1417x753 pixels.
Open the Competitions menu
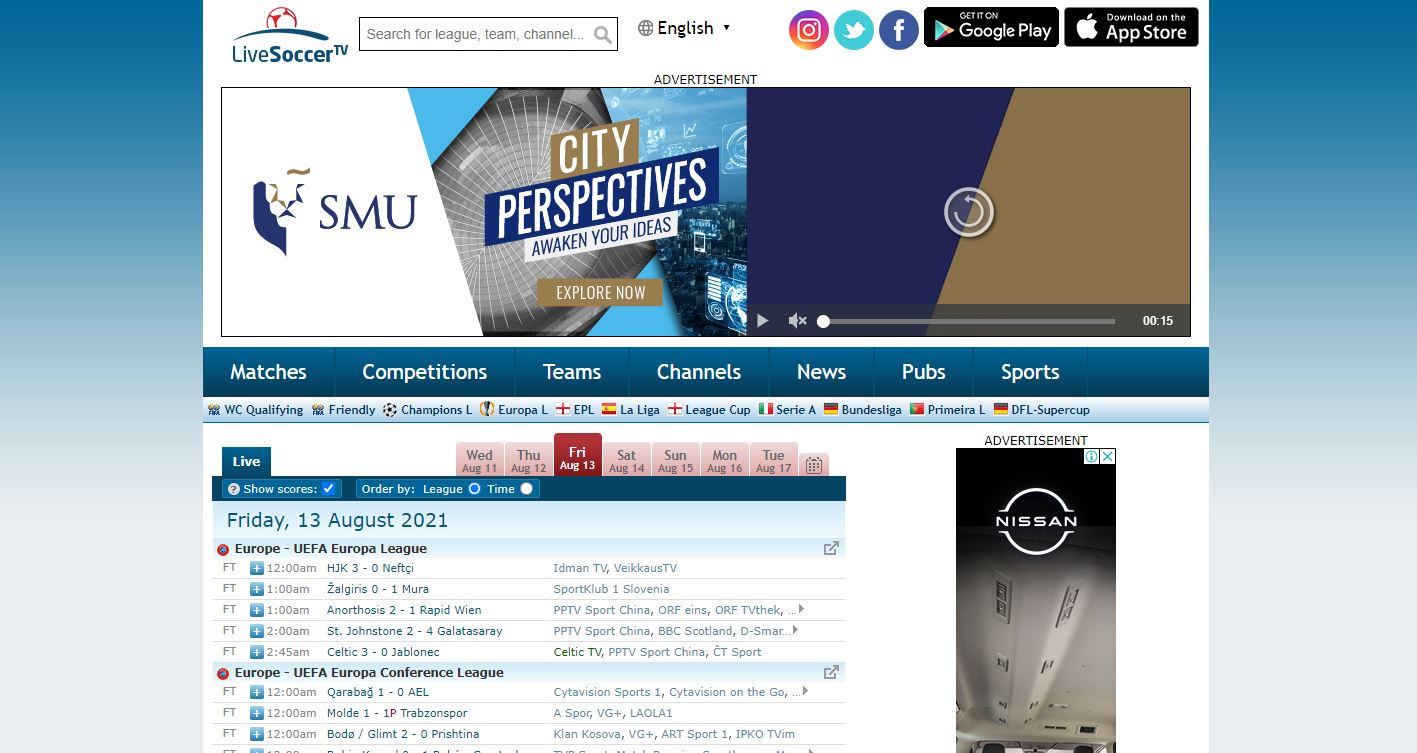[x=424, y=372]
